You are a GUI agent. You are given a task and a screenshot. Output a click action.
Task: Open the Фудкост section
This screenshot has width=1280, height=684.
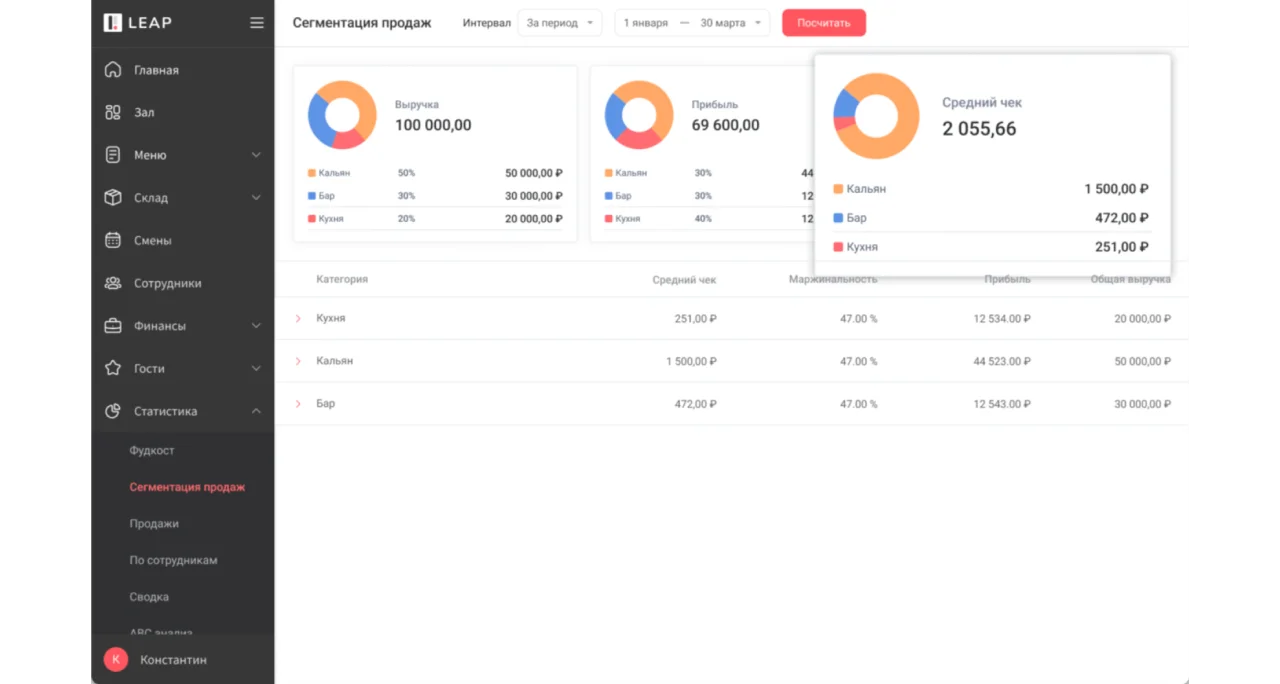point(152,450)
